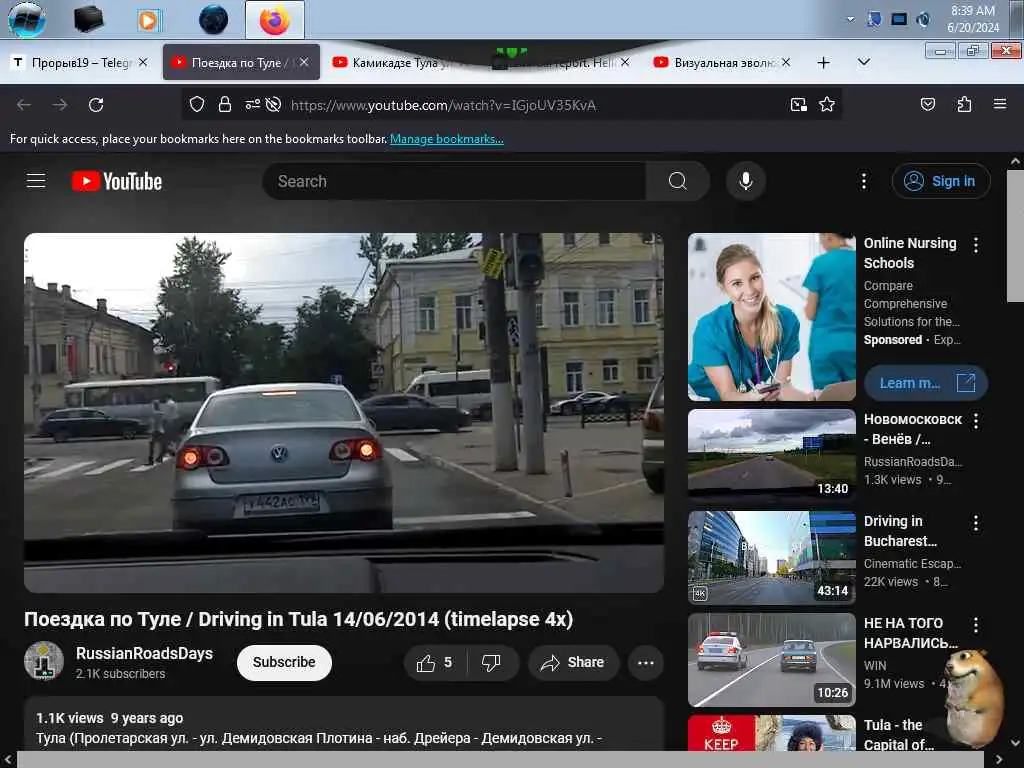Open the YouTube guide hamburger menu

[x=36, y=181]
